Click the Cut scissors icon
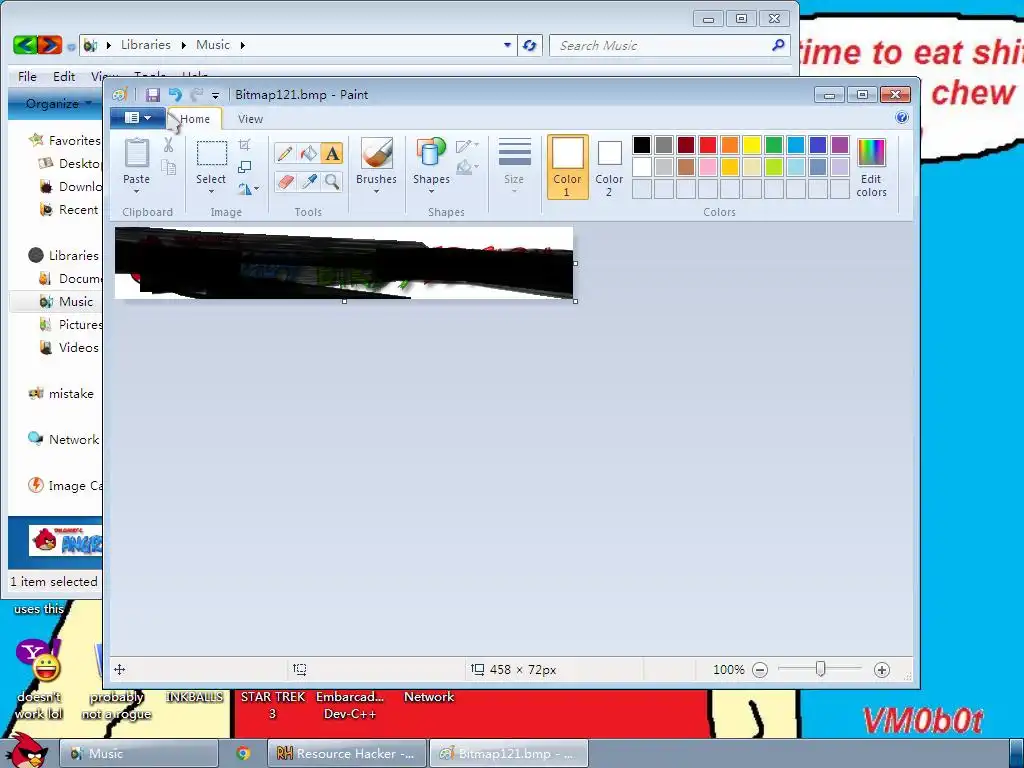 [168, 145]
